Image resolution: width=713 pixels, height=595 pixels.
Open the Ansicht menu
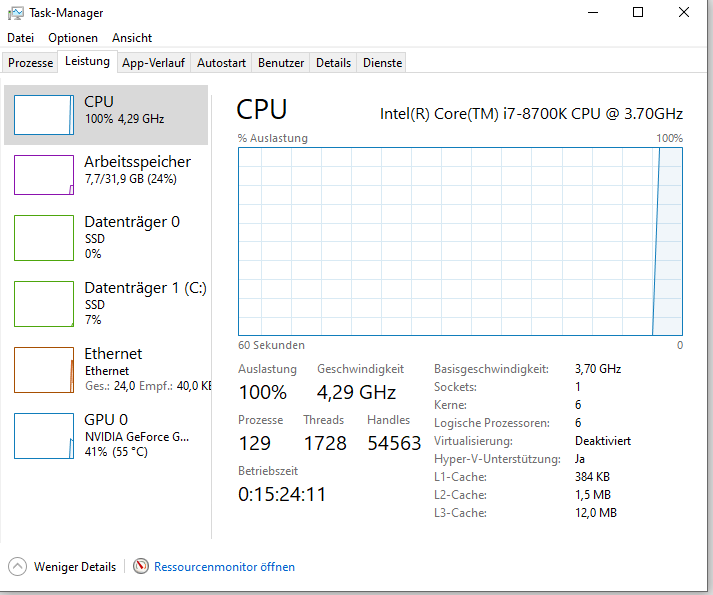click(x=132, y=38)
